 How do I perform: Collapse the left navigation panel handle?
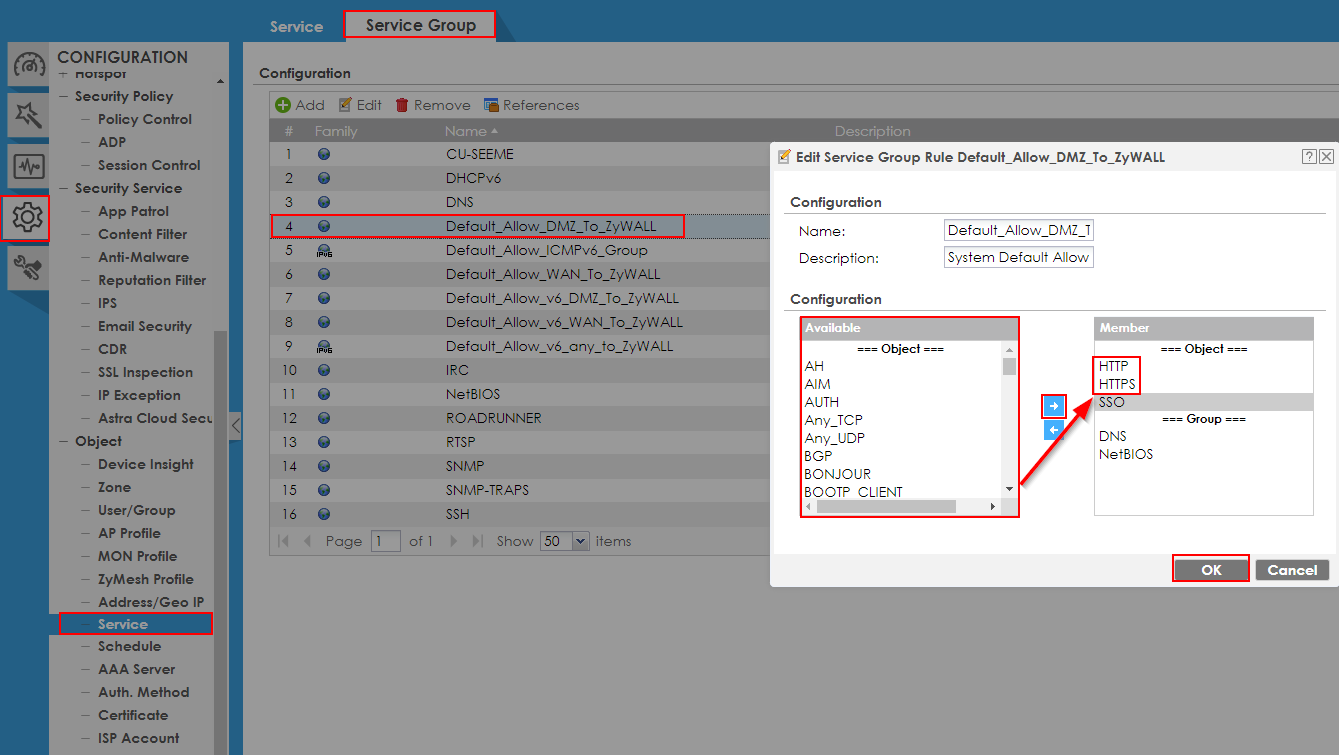coord(235,425)
